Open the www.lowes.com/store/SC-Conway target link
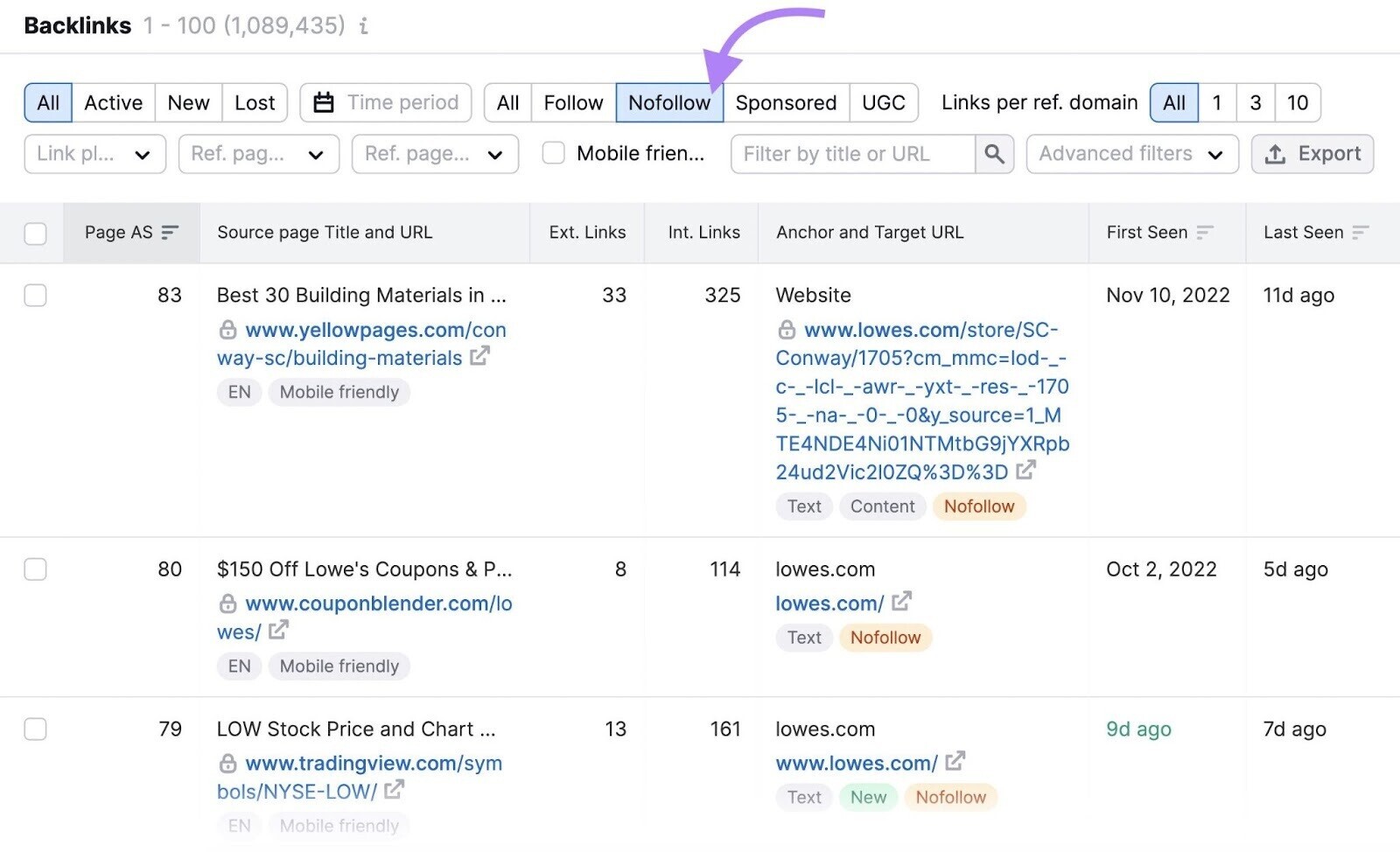The width and height of the screenshot is (1400, 852). tap(922, 401)
